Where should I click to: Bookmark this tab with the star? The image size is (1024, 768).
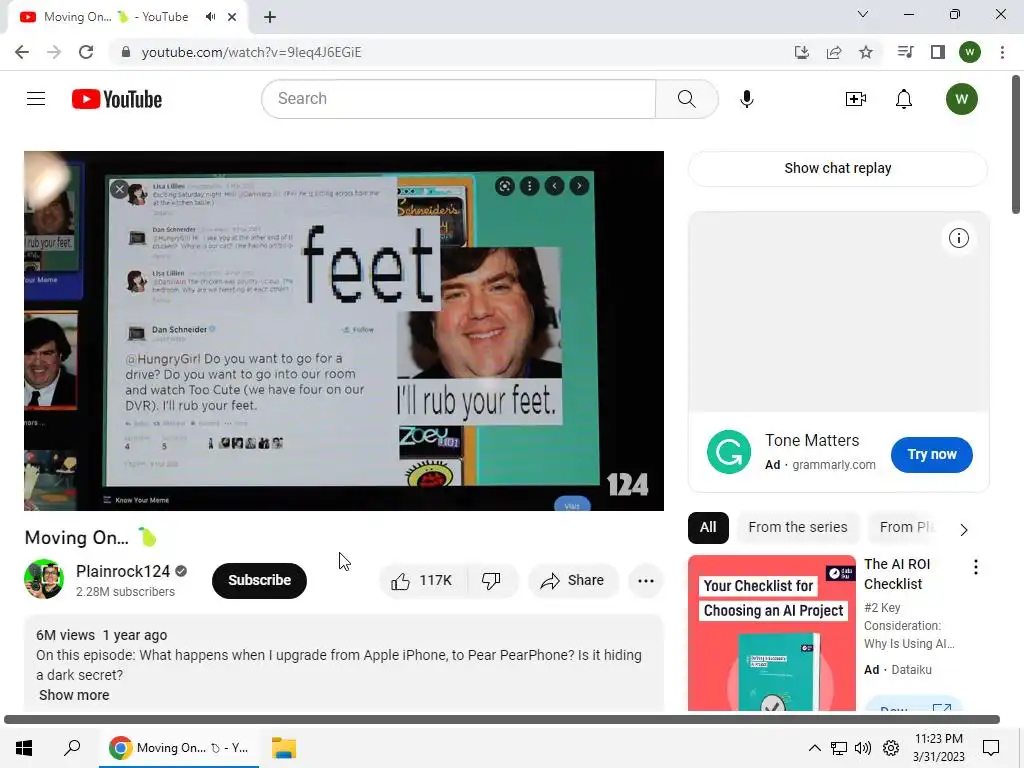click(866, 52)
